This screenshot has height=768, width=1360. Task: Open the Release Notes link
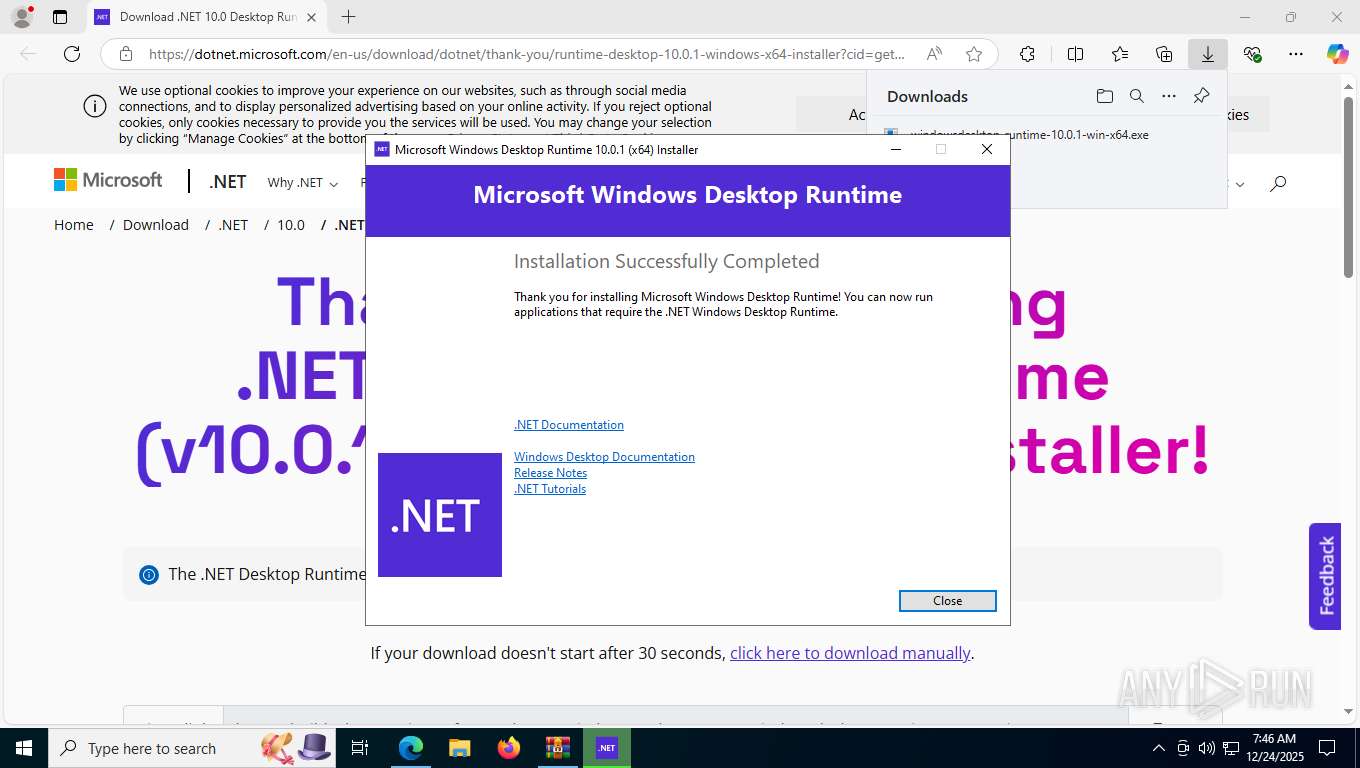[x=550, y=473]
